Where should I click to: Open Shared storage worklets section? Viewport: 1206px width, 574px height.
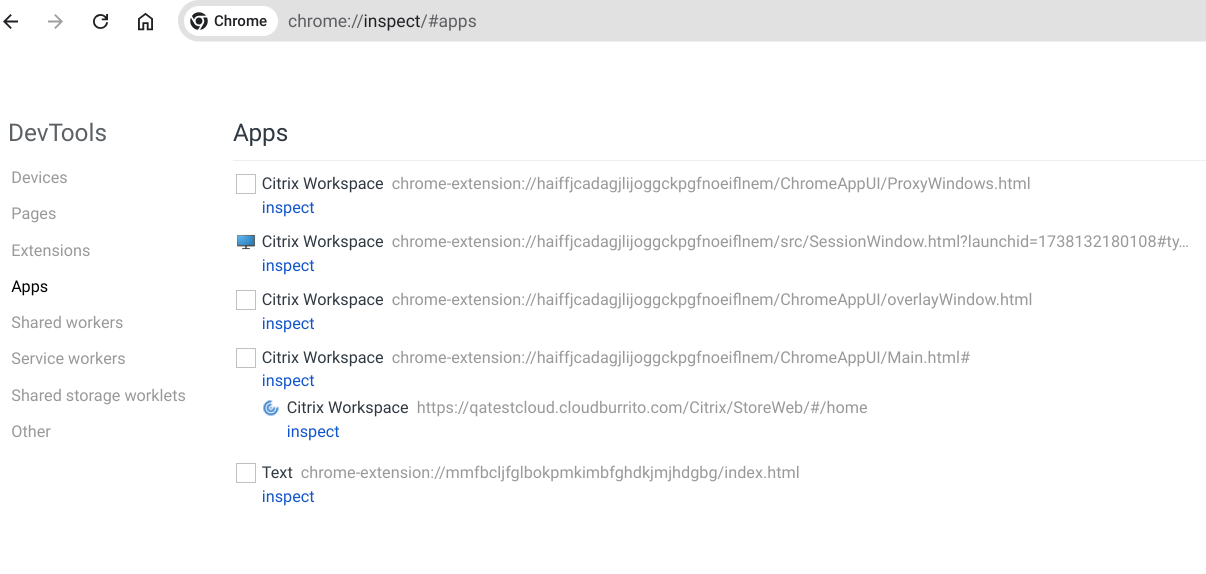click(x=98, y=396)
